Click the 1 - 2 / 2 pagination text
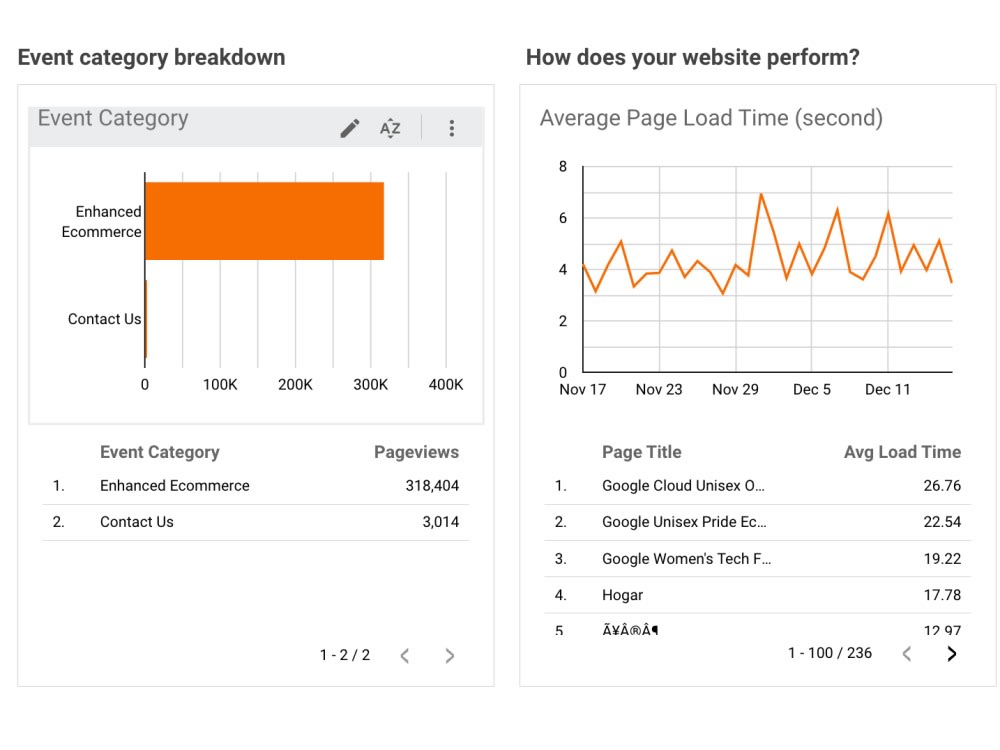Viewport: 1000px width, 750px height. coord(345,656)
